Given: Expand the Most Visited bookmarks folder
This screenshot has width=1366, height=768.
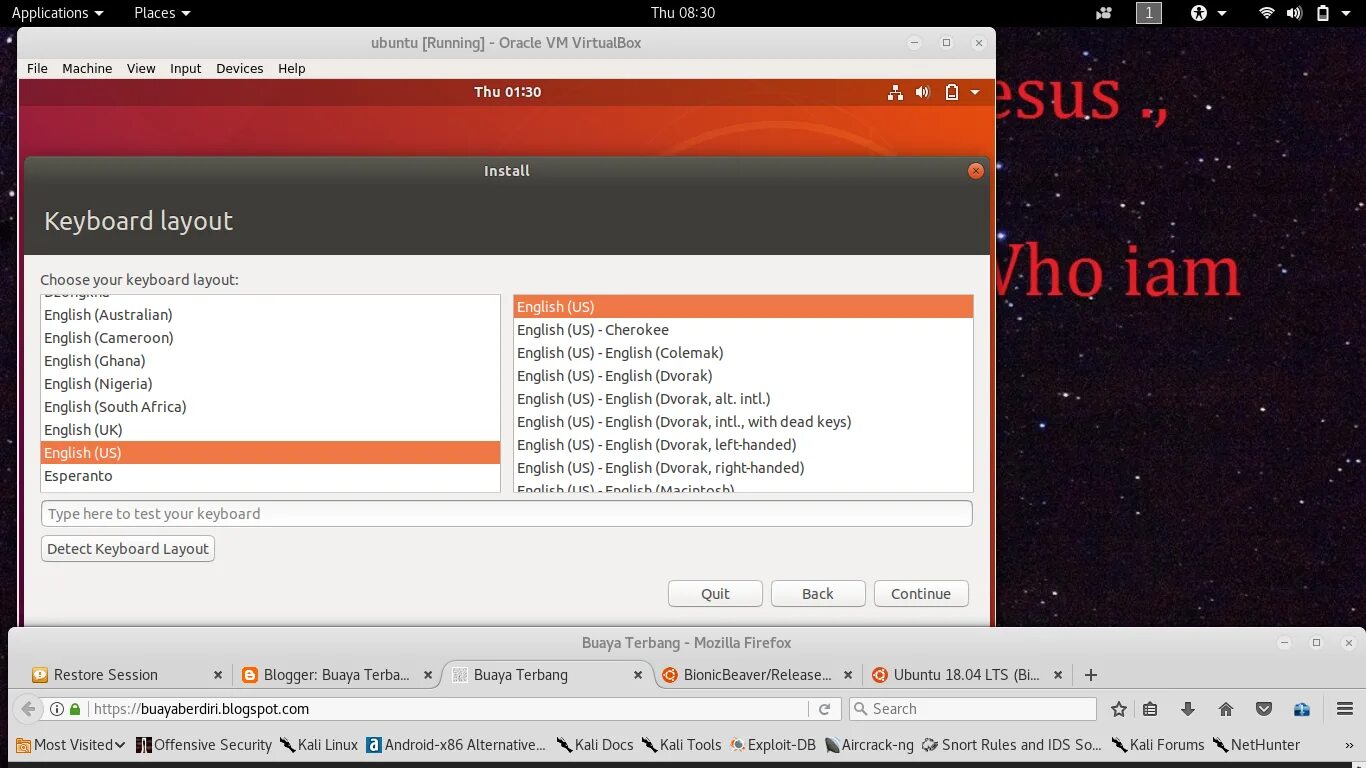Looking at the screenshot, I should click(71, 745).
